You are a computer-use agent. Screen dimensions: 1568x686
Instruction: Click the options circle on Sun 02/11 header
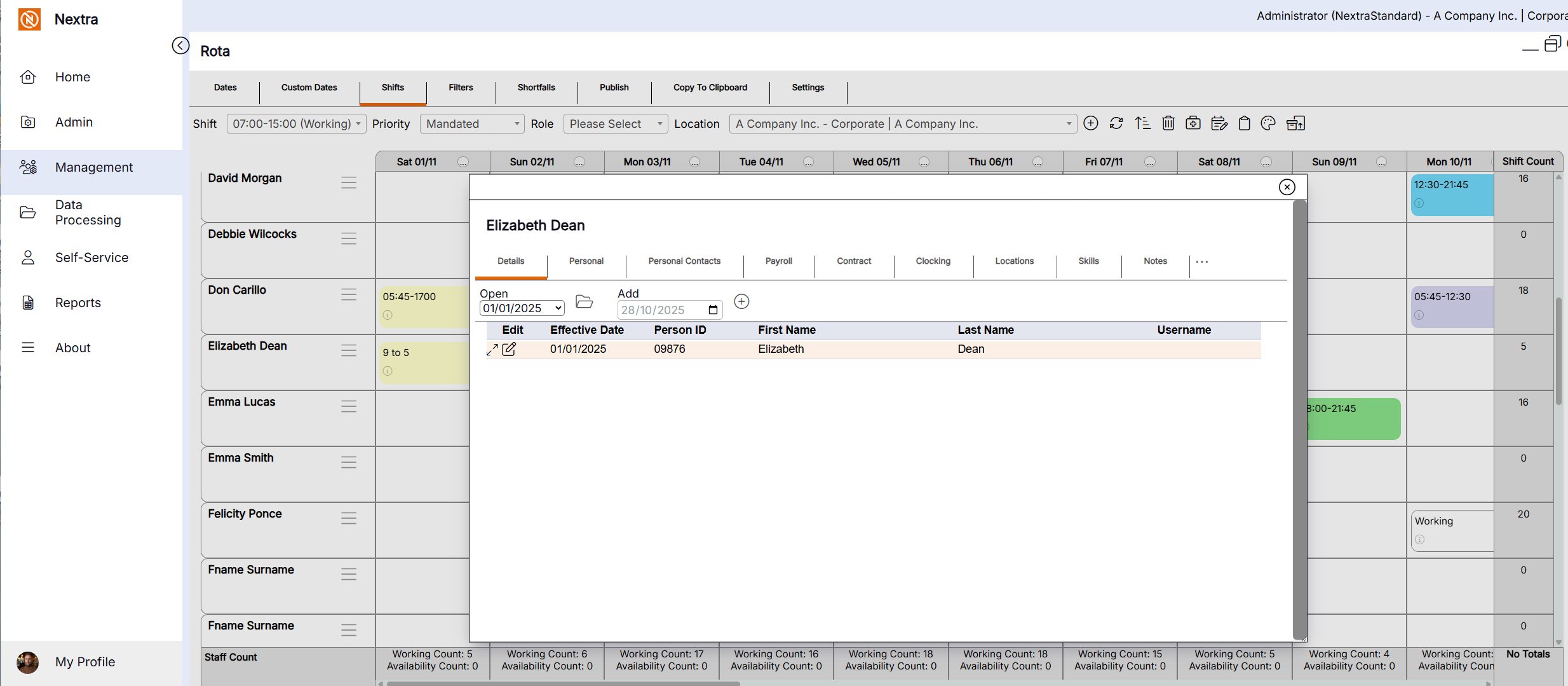[x=579, y=162]
